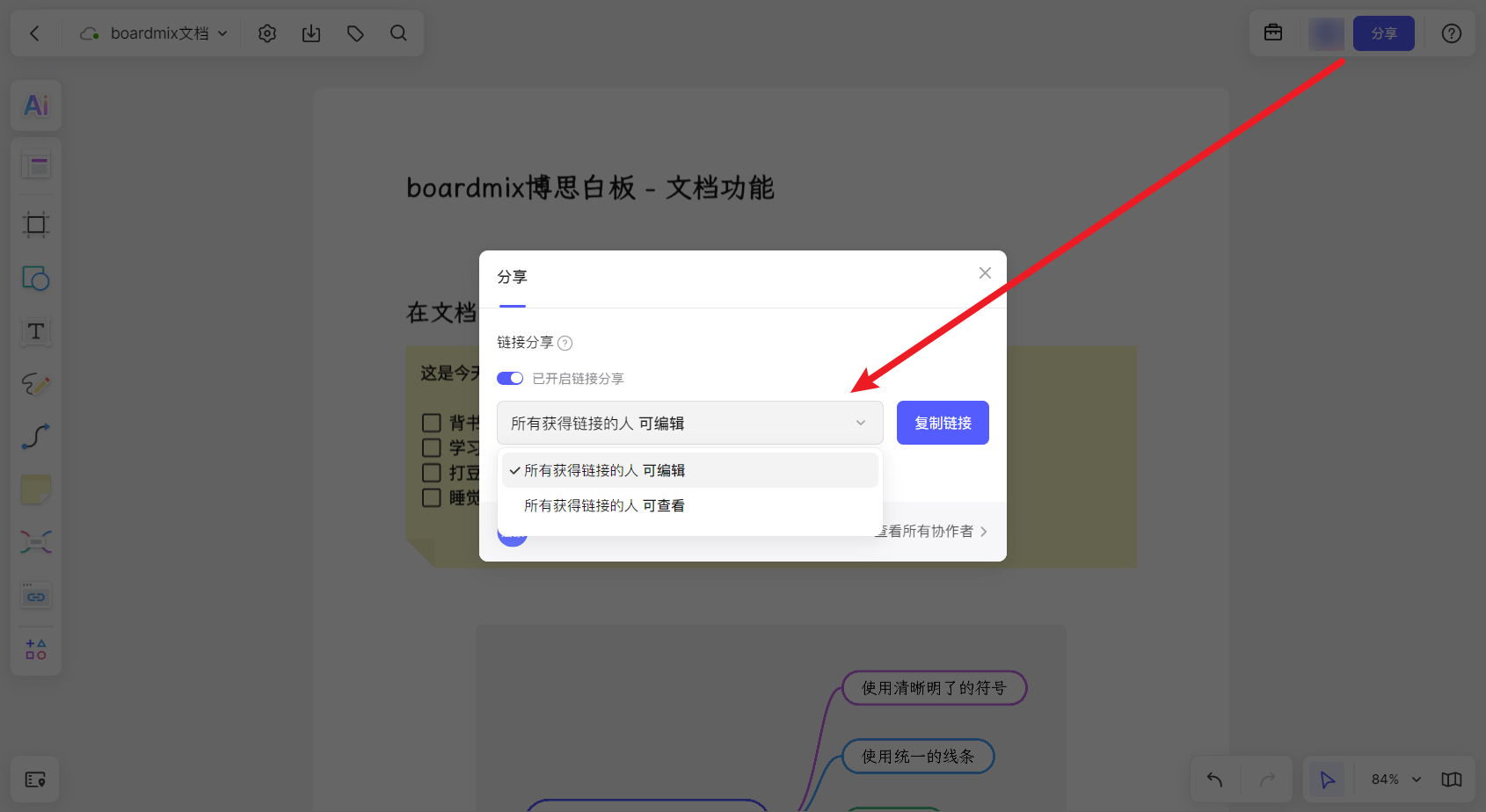Select the Frame tool
Image resolution: width=1486 pixels, height=812 pixels.
(35, 224)
